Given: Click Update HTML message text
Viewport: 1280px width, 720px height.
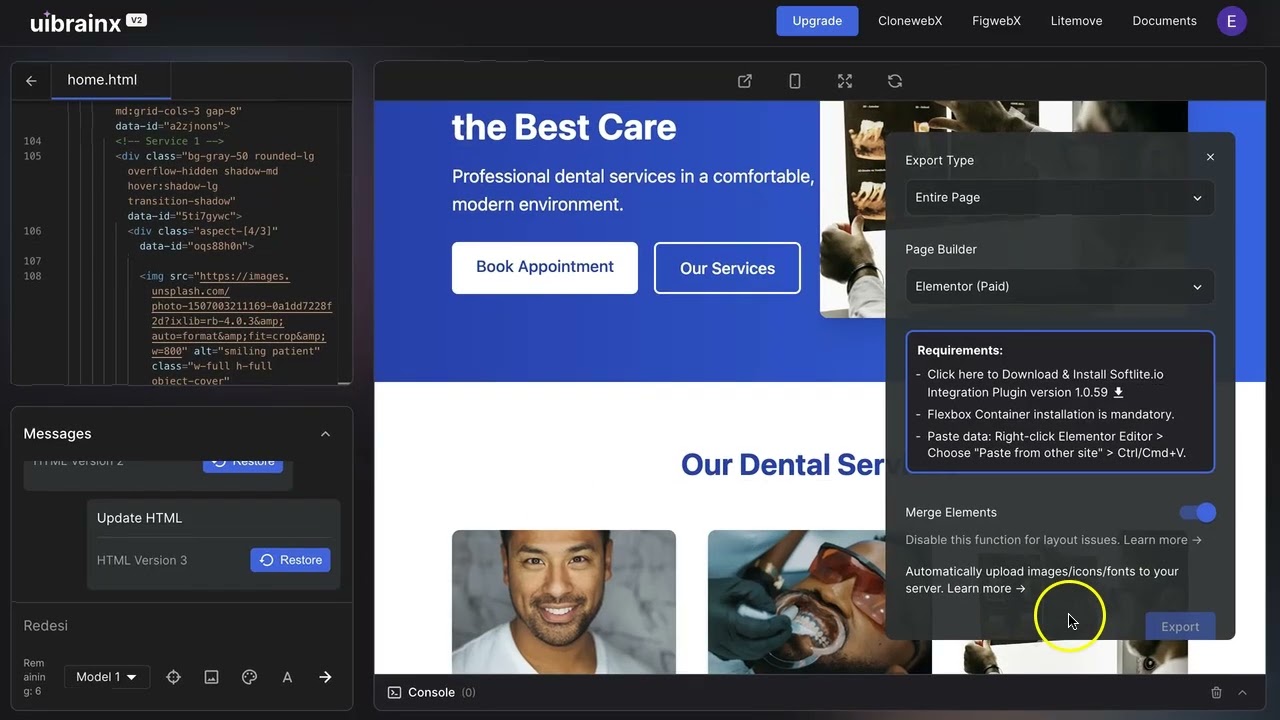Looking at the screenshot, I should [x=139, y=518].
